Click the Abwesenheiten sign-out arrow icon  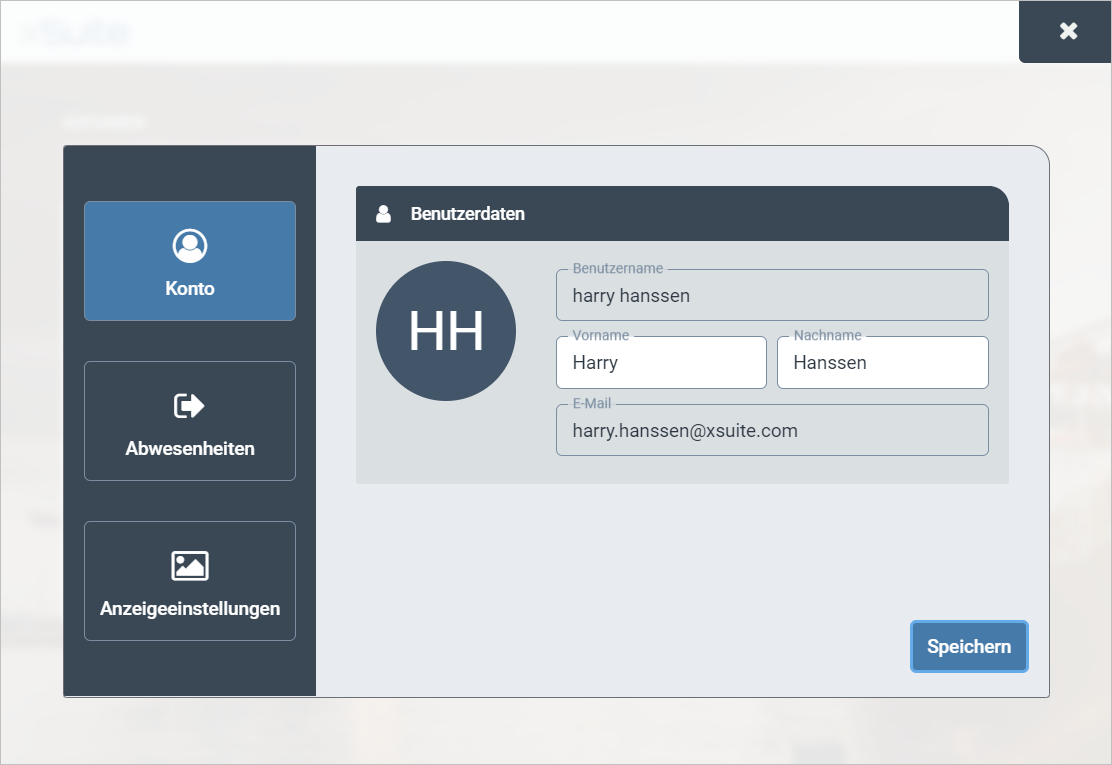pyautogui.click(x=190, y=406)
